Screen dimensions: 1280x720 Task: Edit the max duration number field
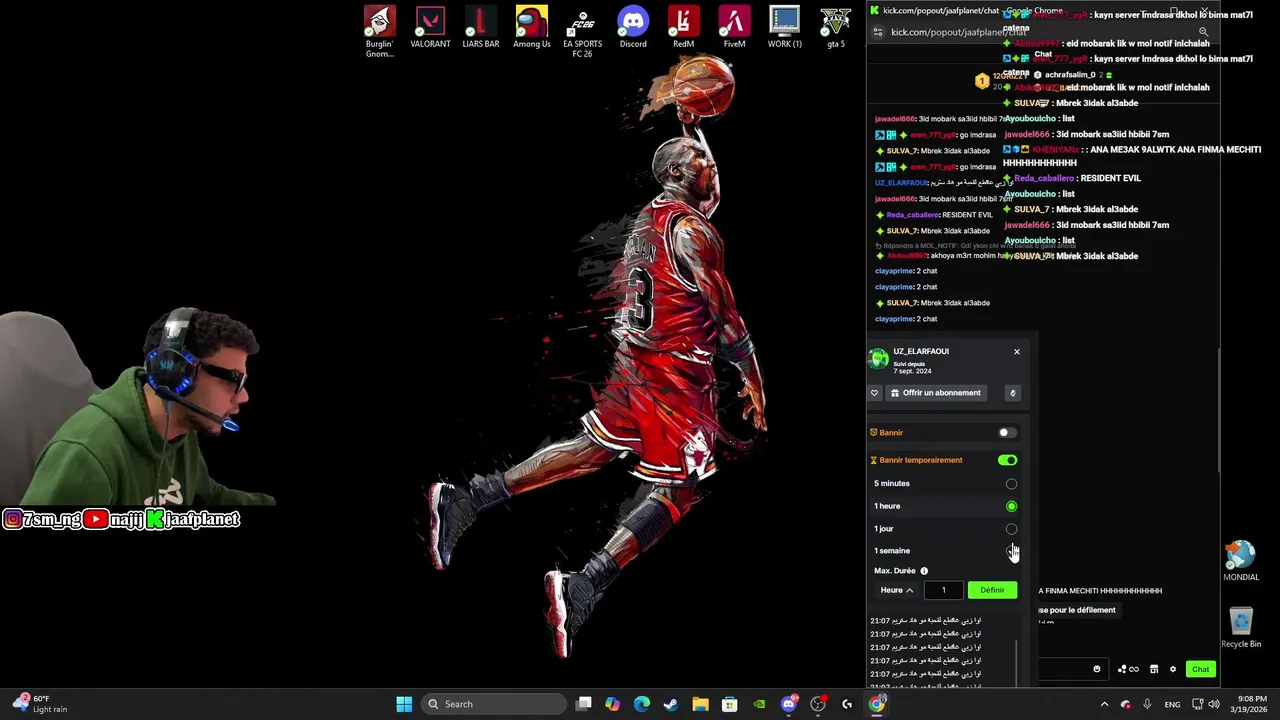(943, 590)
